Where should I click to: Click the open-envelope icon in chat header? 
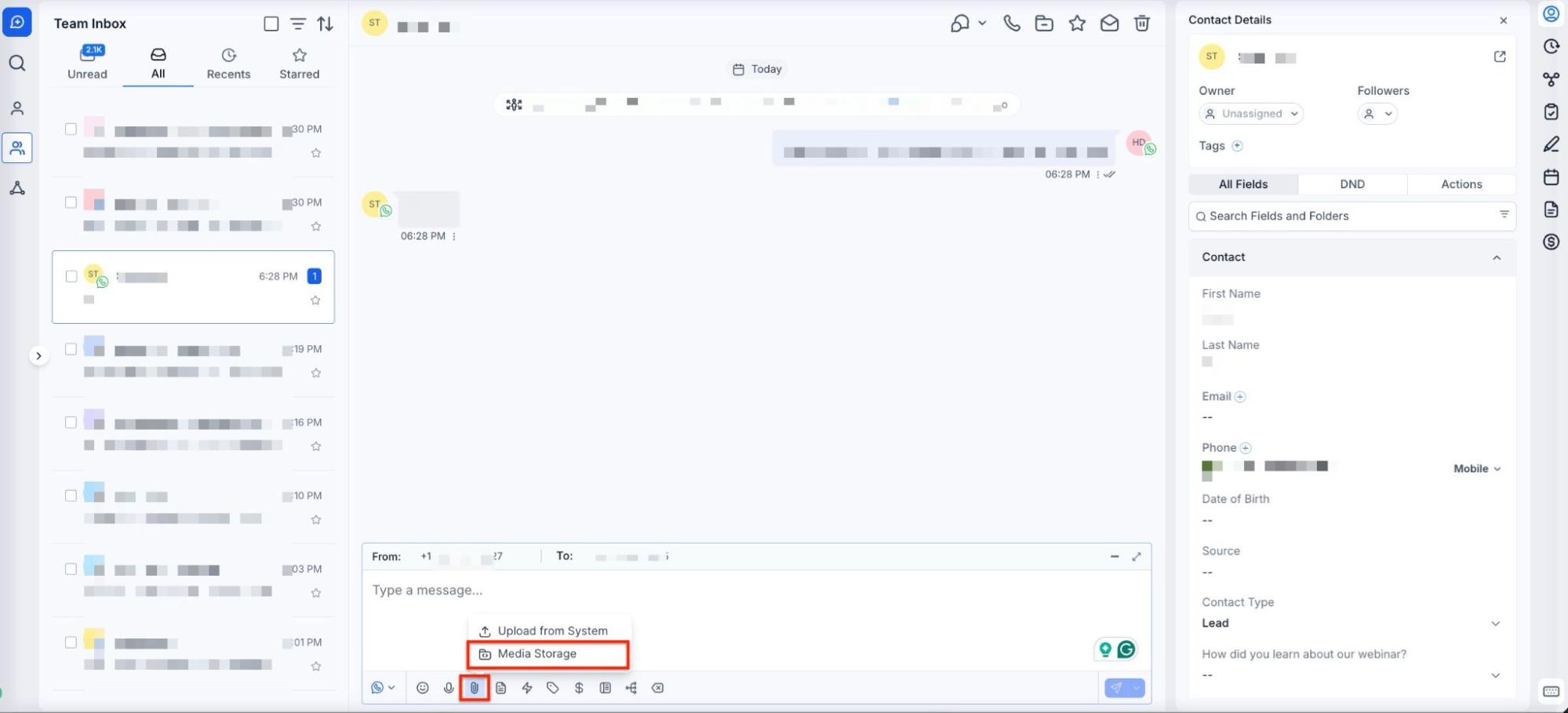coord(1109,24)
